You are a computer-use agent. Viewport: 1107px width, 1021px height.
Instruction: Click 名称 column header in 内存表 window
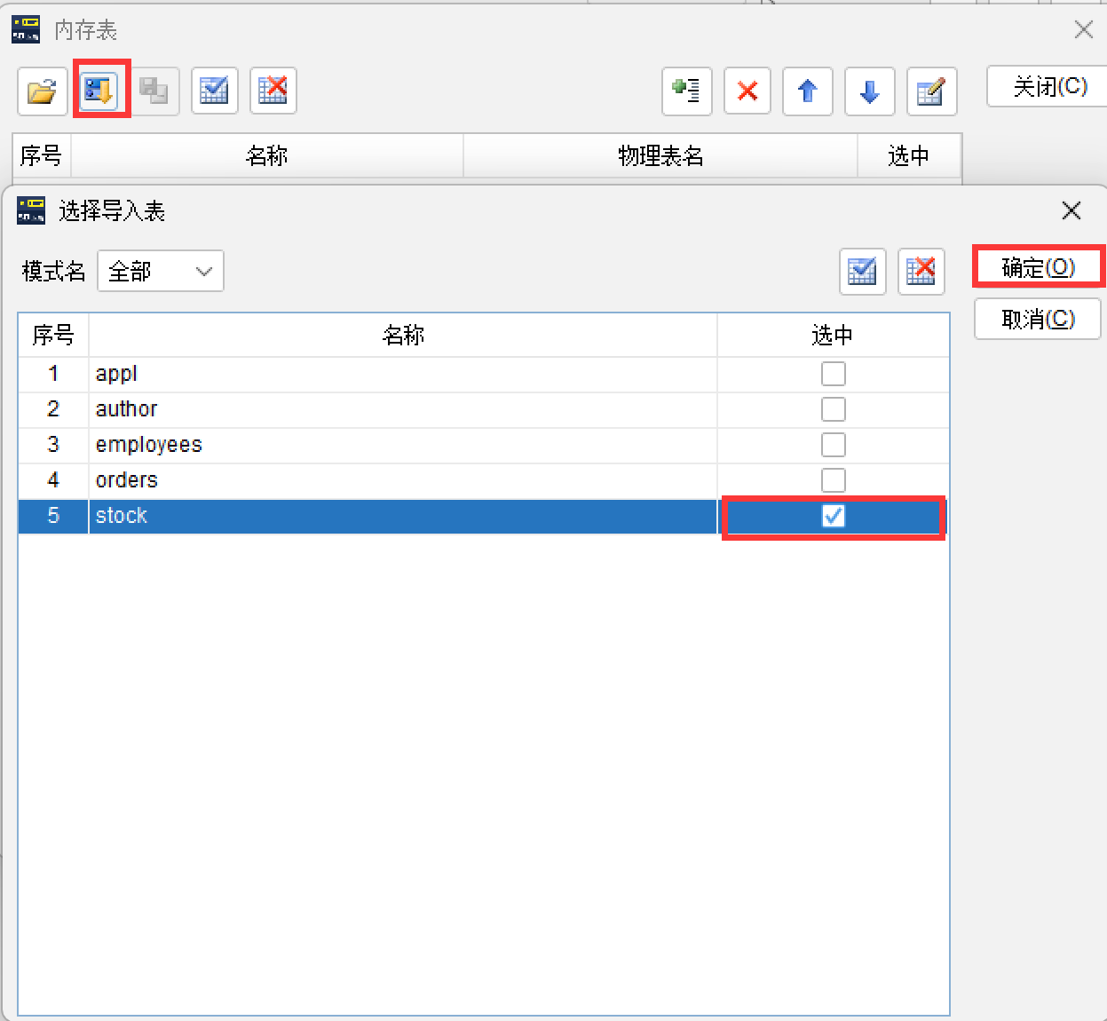click(x=267, y=155)
